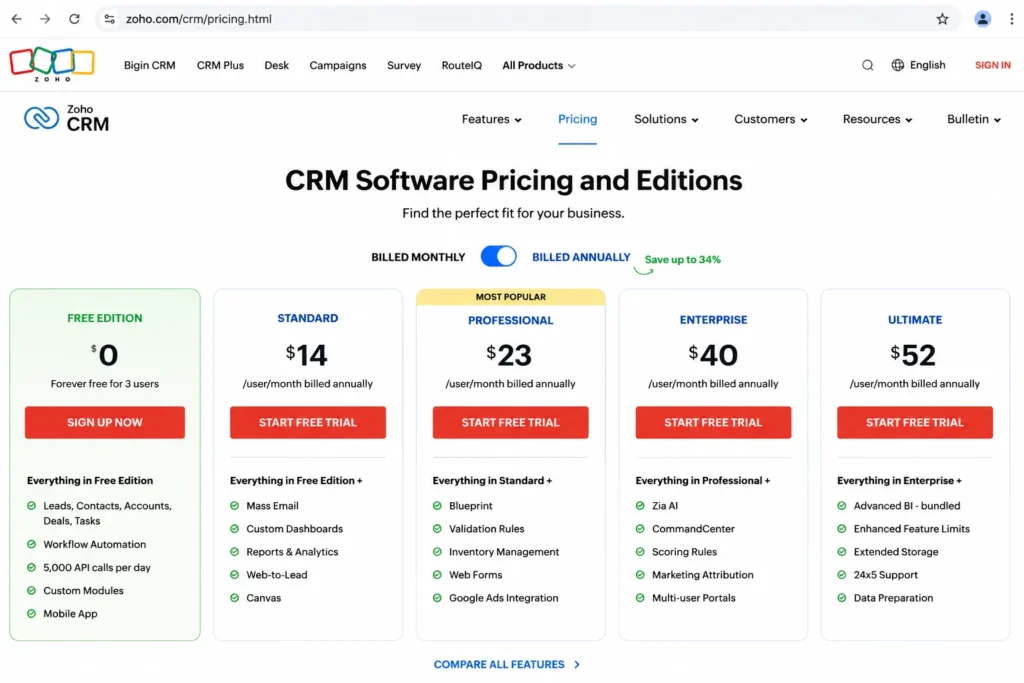Expand the Bulletin menu dropdown
The height and width of the screenshot is (683, 1024).
coord(974,119)
